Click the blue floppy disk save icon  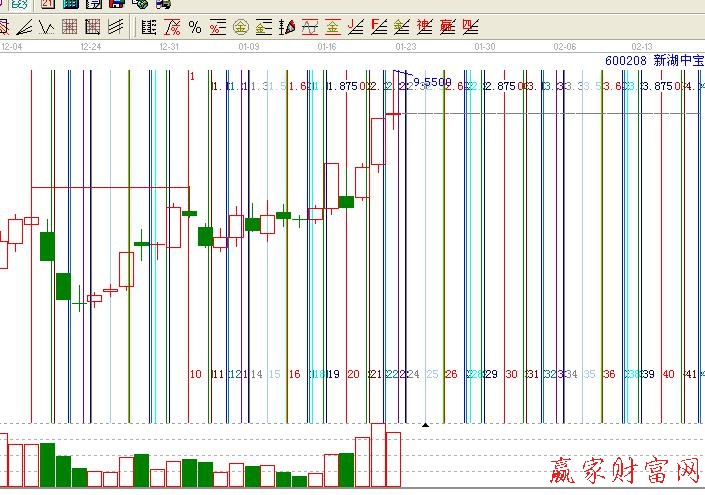[x=117, y=5]
